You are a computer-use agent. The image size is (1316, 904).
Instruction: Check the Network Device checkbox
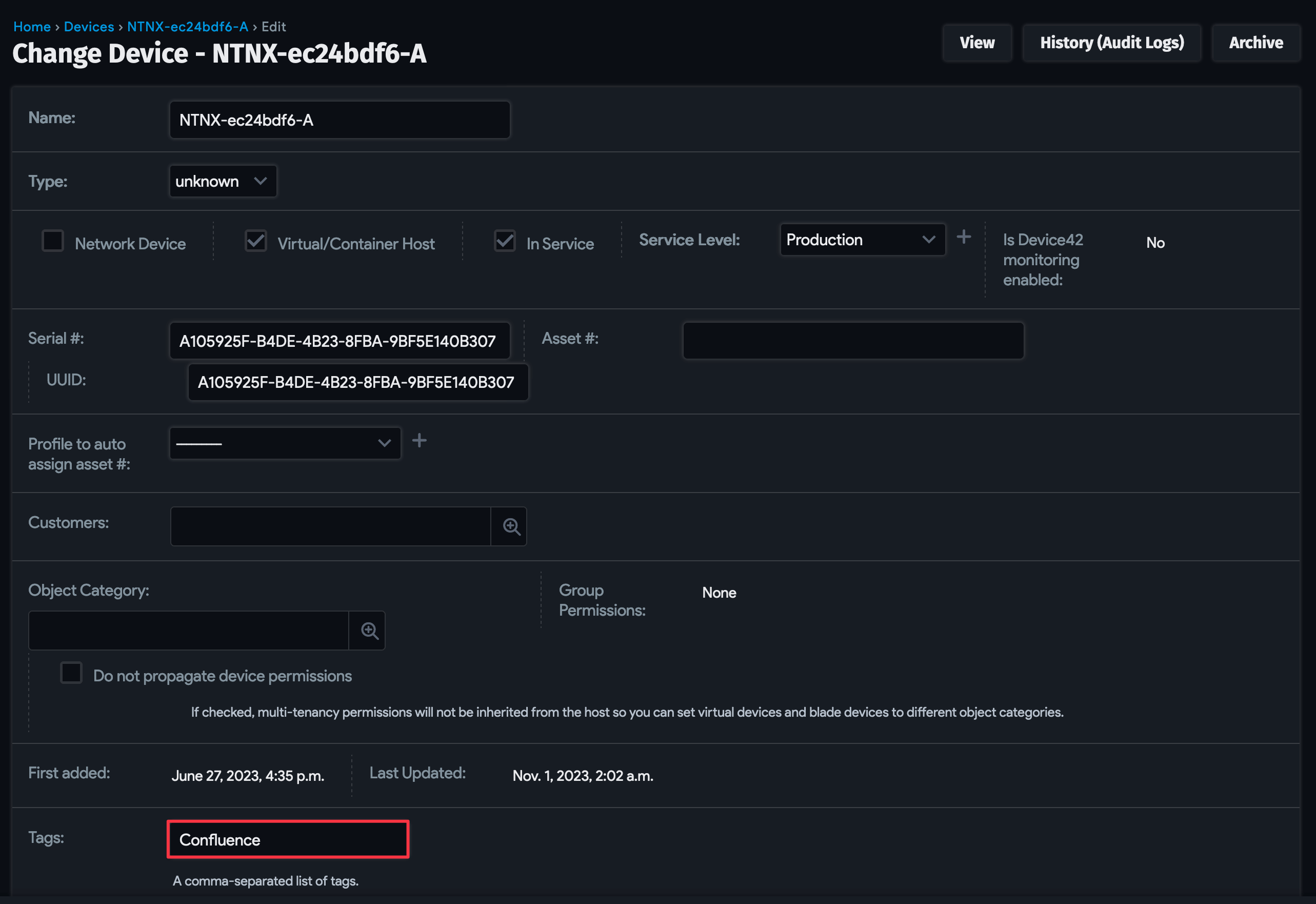click(x=53, y=241)
